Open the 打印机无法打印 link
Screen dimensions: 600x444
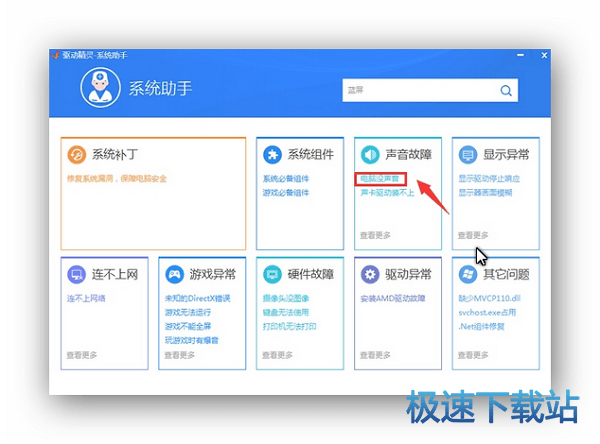[x=289, y=326]
